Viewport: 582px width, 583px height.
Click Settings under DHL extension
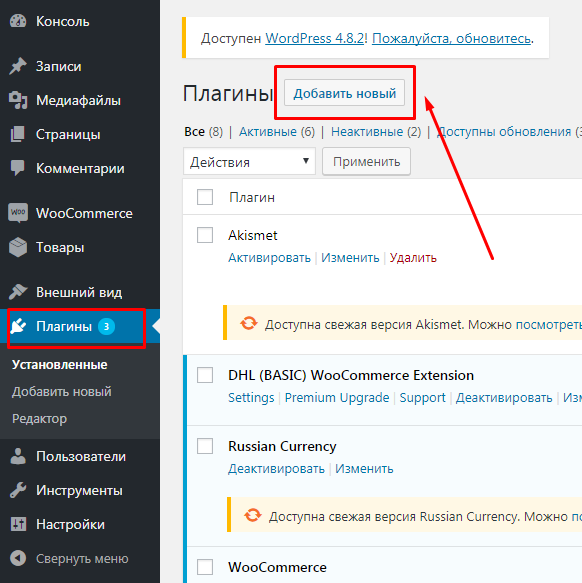coord(251,397)
